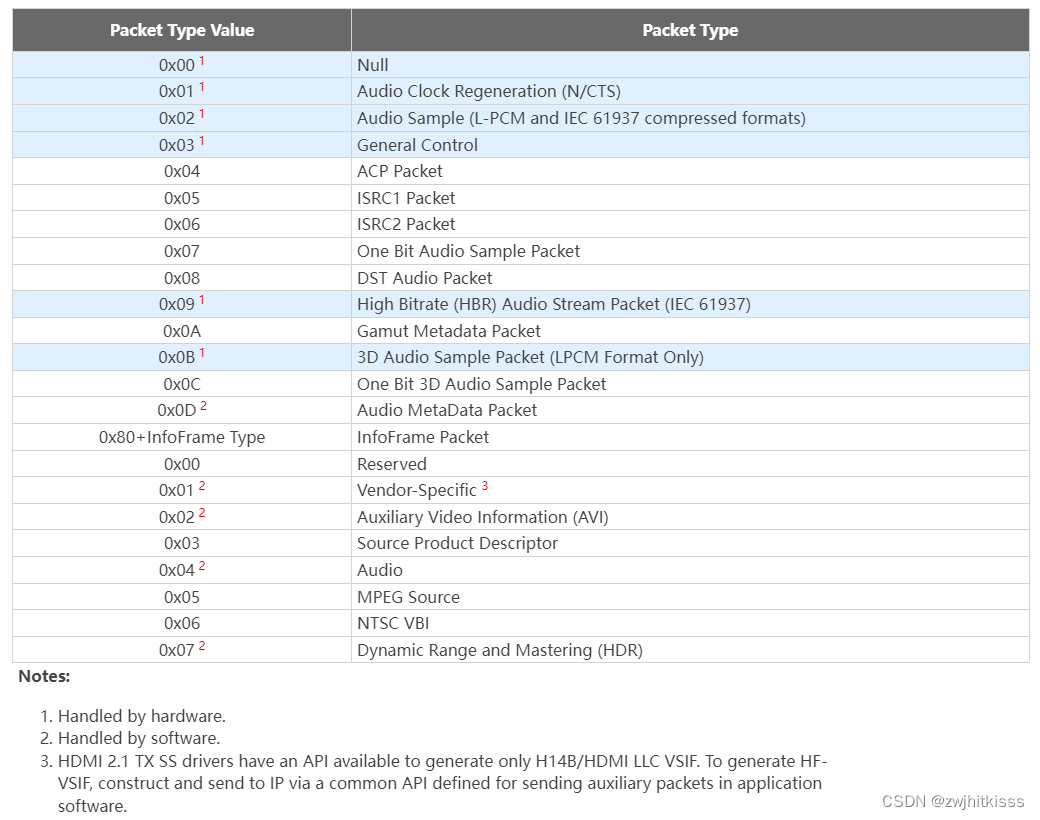Select the 0x0C value cell

(182, 383)
